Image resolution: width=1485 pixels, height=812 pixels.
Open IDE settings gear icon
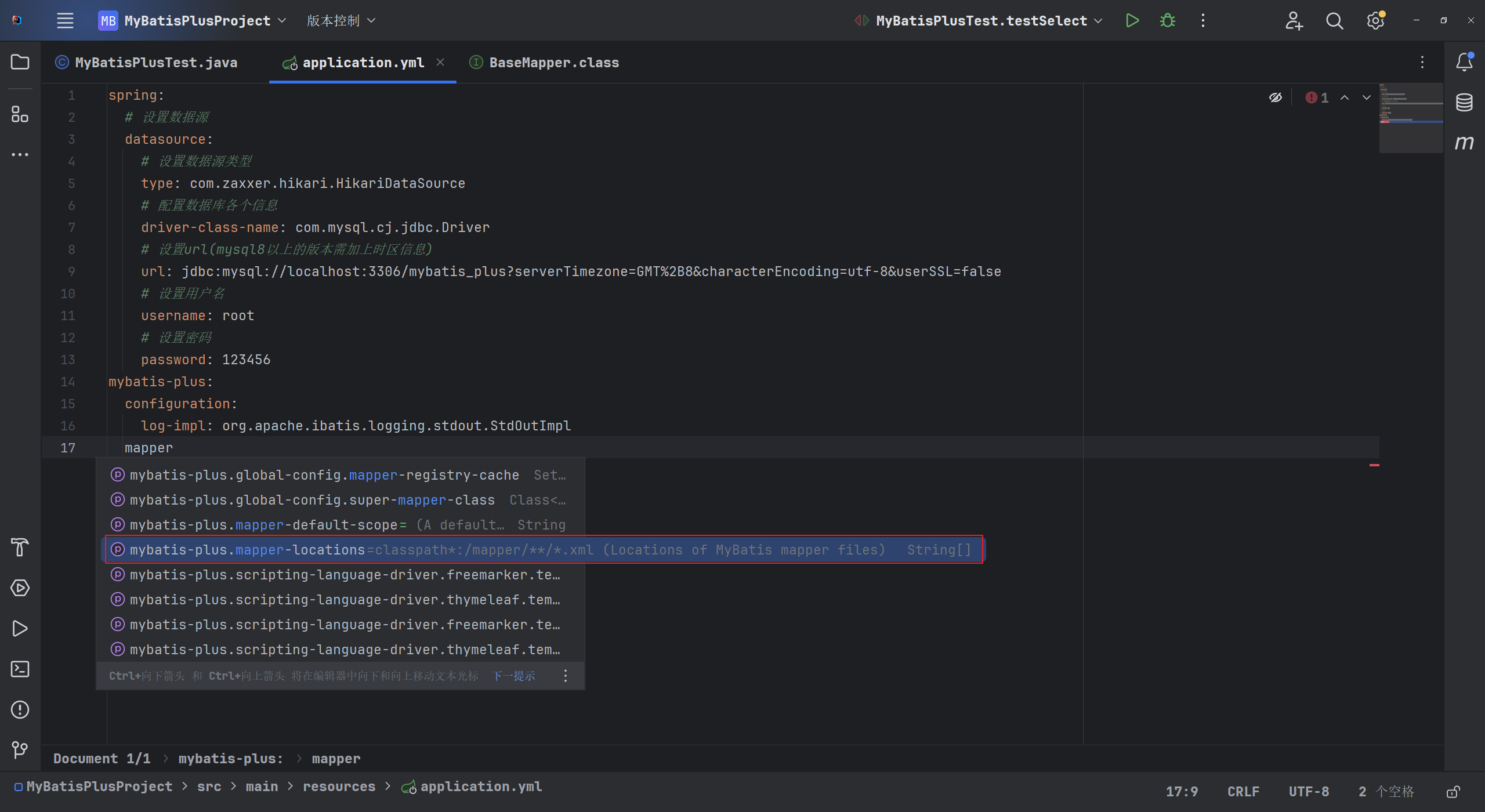(x=1375, y=21)
